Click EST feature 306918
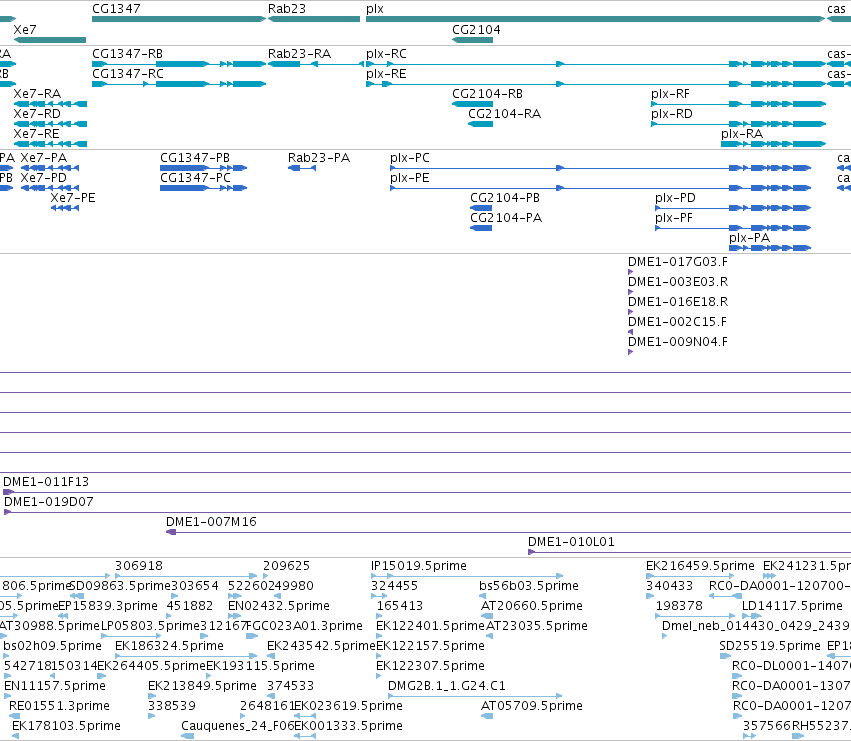This screenshot has height=741, width=851. tap(186, 576)
